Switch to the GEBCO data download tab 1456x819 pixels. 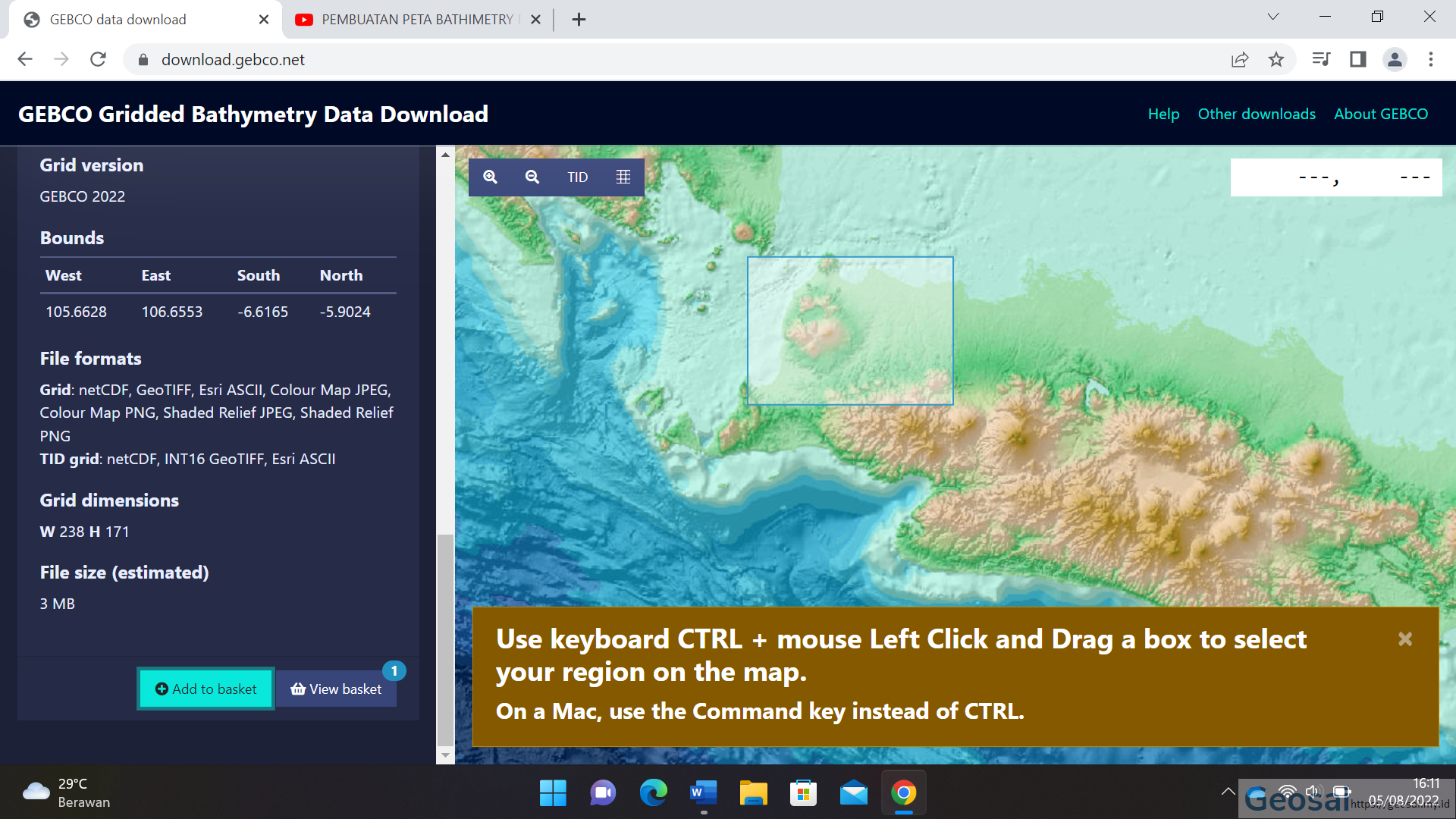click(144, 20)
